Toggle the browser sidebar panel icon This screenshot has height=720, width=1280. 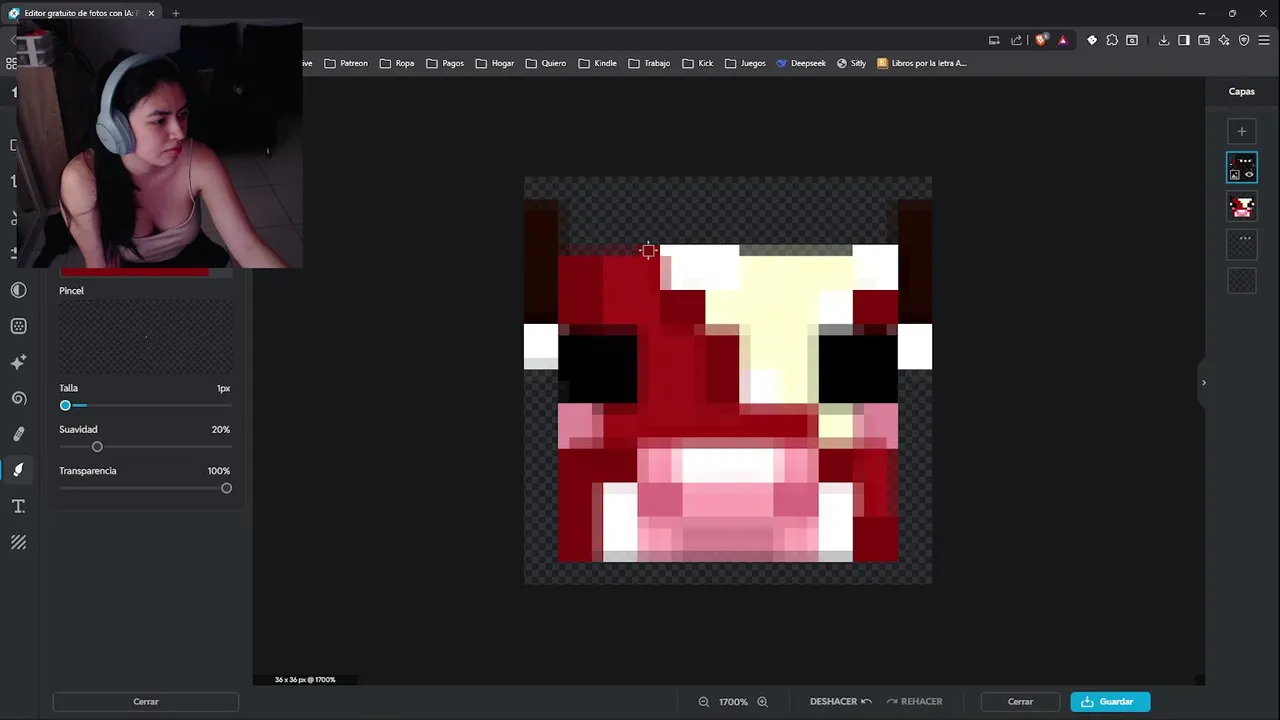[x=1184, y=40]
